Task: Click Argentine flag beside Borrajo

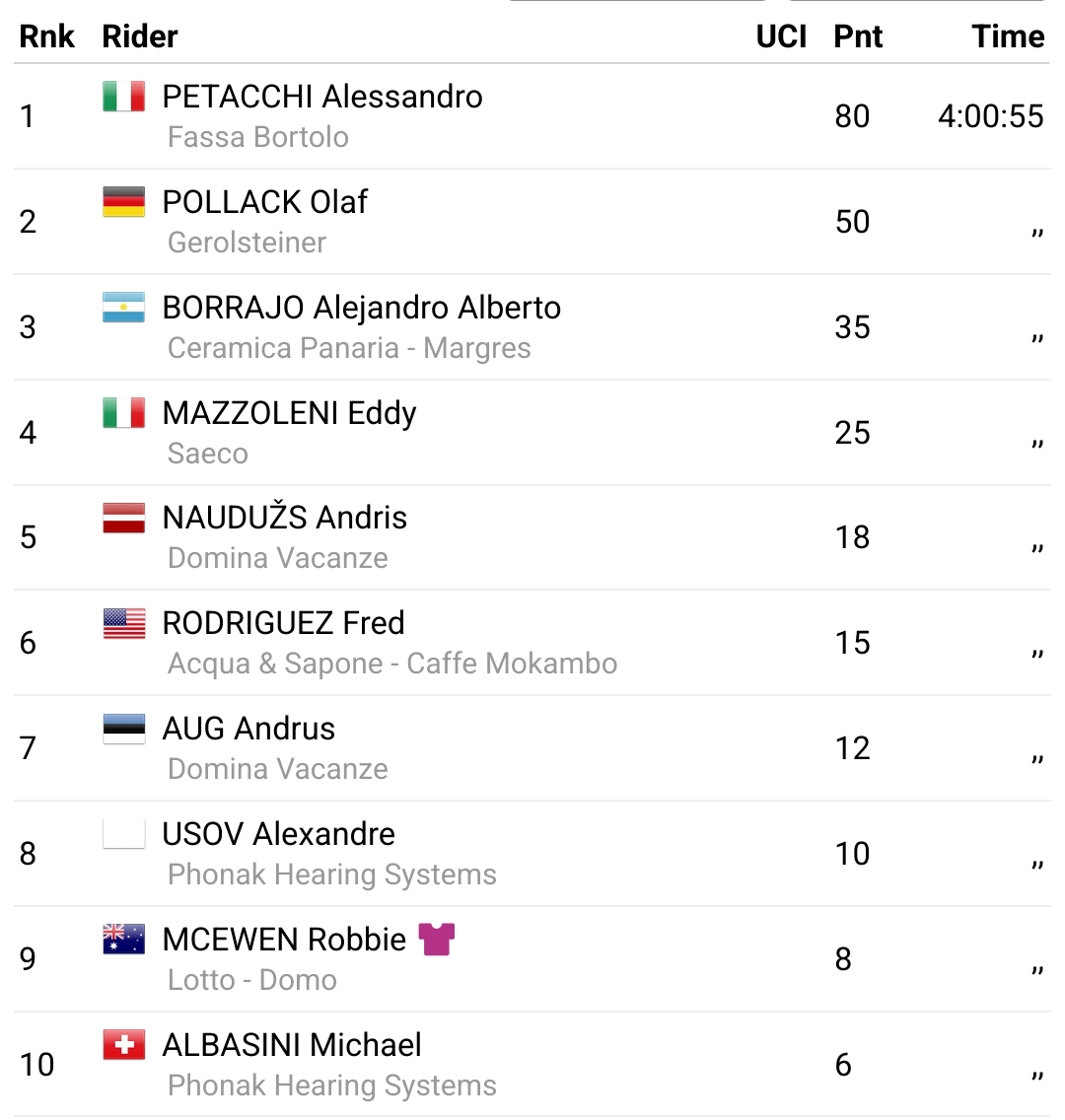Action: (124, 308)
